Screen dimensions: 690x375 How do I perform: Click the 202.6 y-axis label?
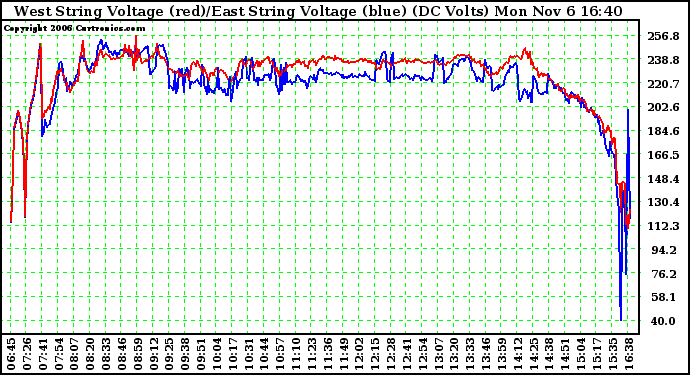pos(663,107)
